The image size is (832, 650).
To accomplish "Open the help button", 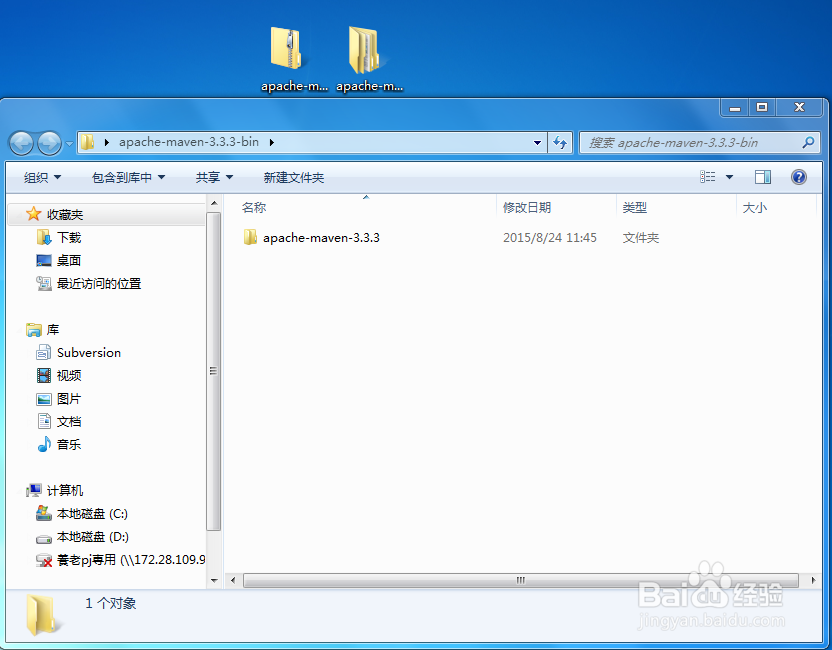I will click(799, 177).
